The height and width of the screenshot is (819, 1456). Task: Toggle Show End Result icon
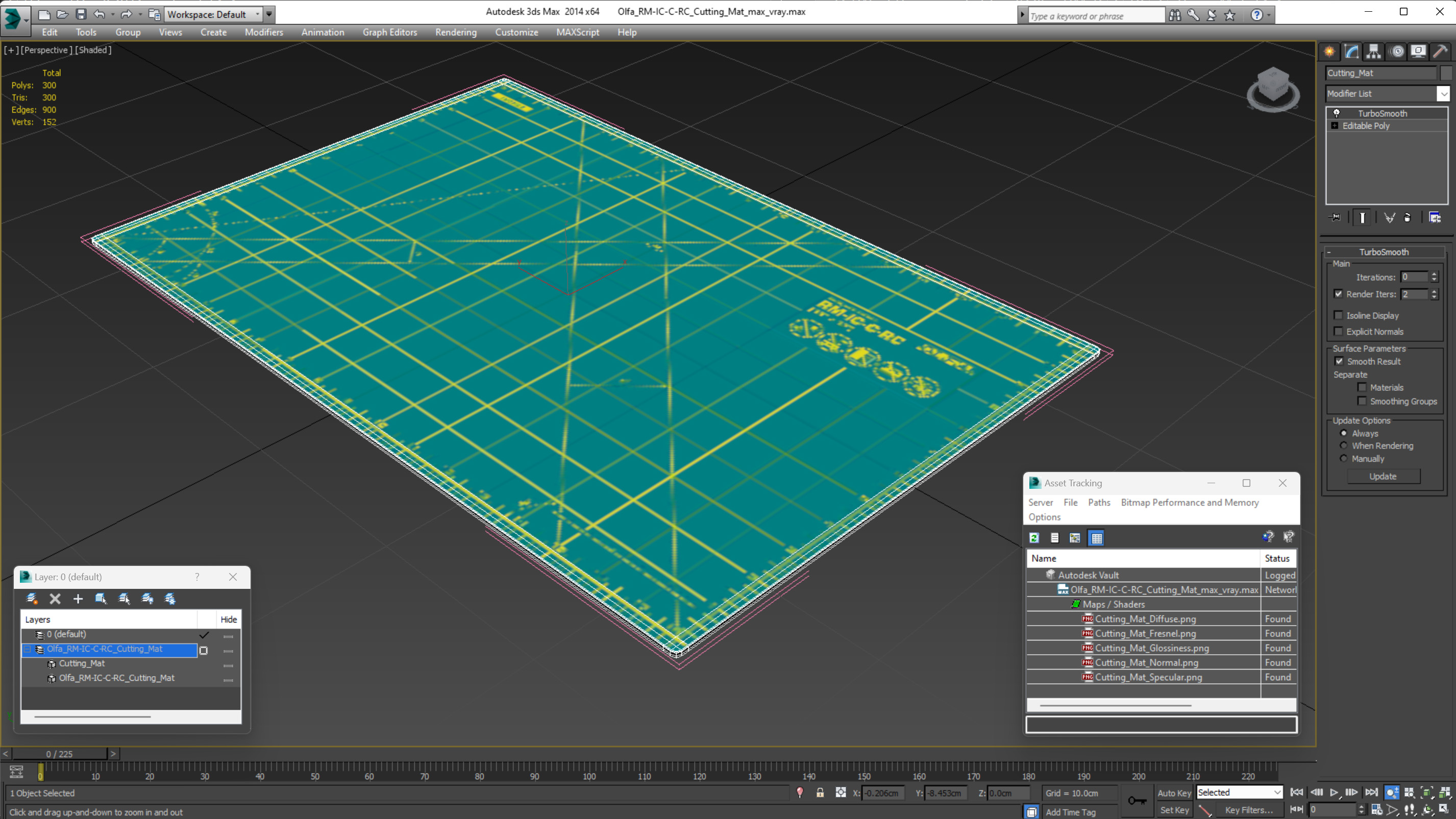(x=1362, y=217)
